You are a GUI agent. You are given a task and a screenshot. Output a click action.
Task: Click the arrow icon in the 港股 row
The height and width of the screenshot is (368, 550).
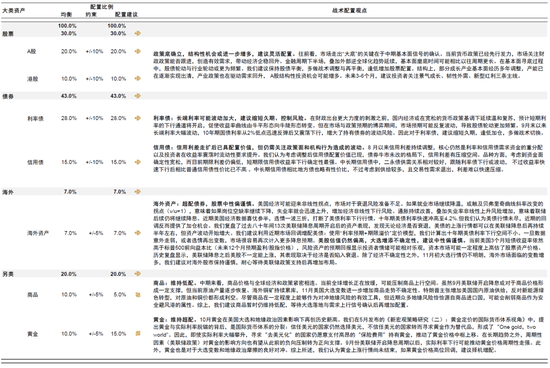click(x=138, y=79)
